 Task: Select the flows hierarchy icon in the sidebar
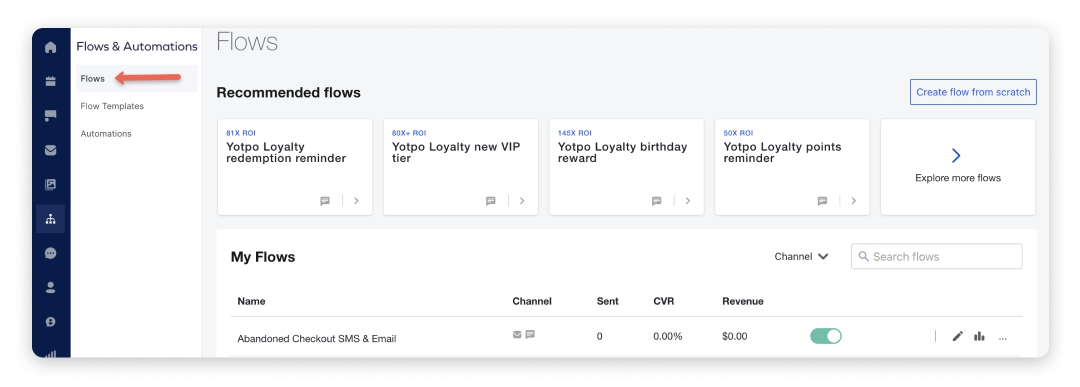pos(50,219)
